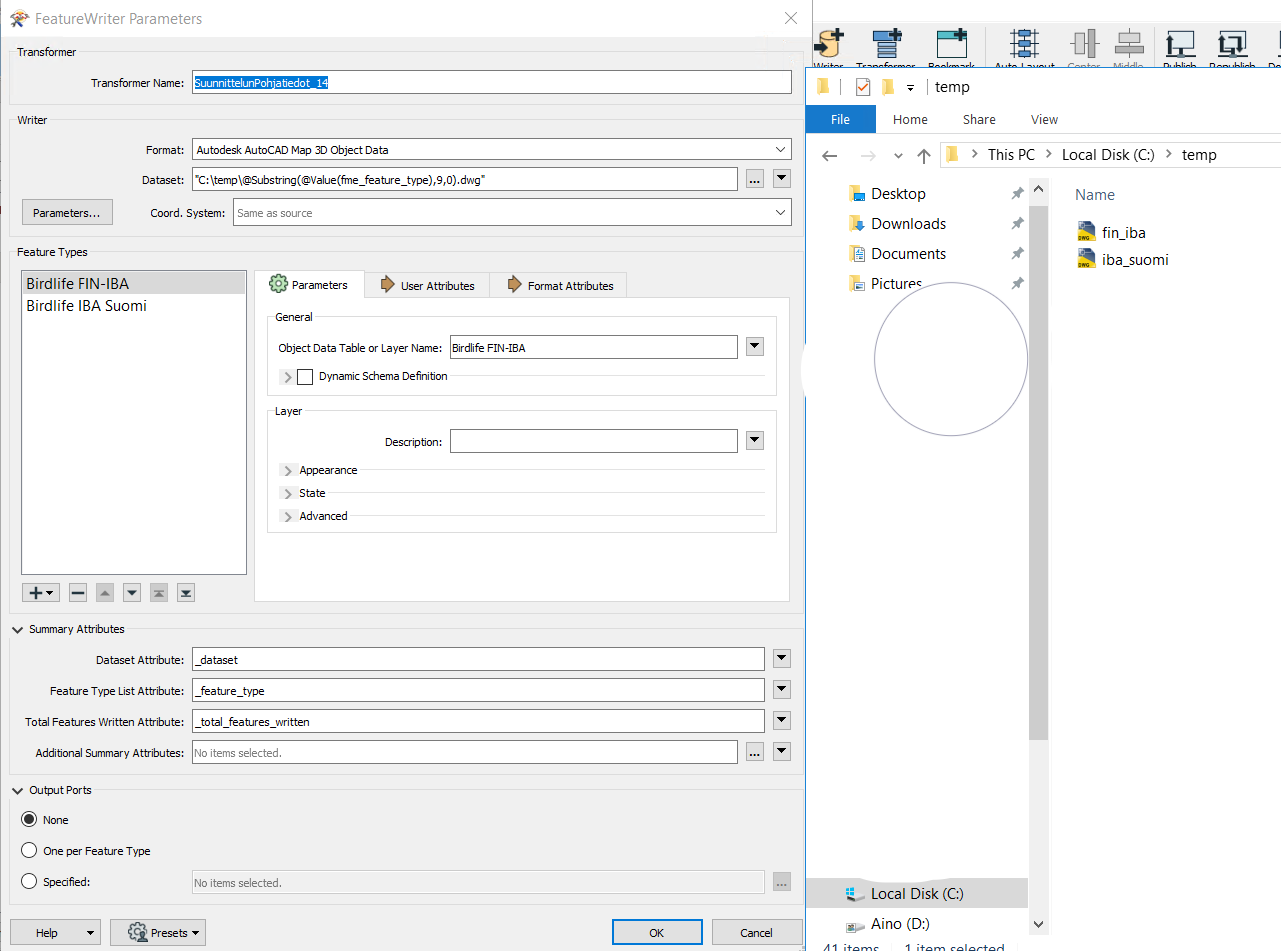Image resolution: width=1281 pixels, height=951 pixels.
Task: Expand the Advanced section
Action: pyautogui.click(x=288, y=516)
